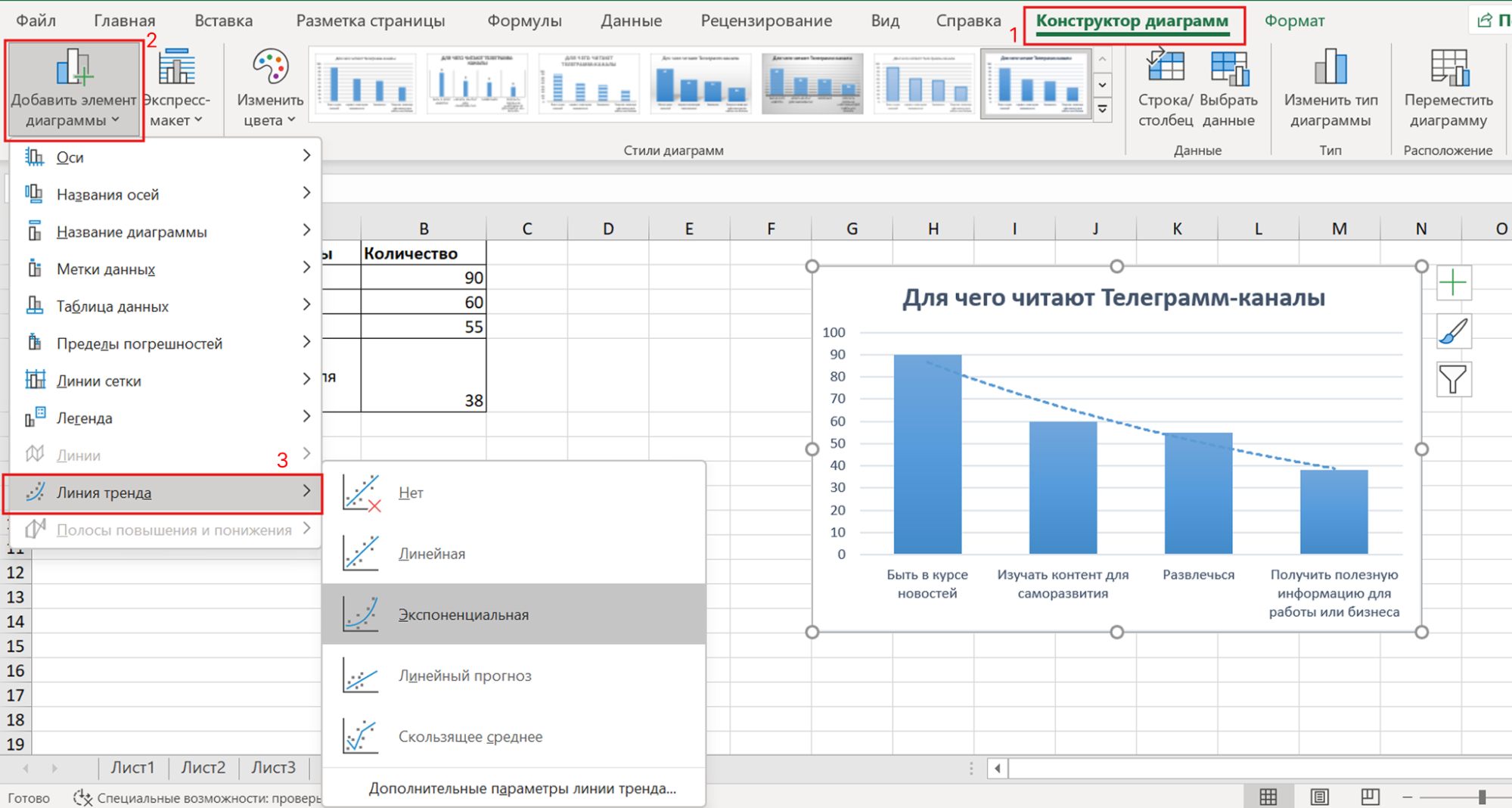The width and height of the screenshot is (1512, 808).
Task: Select the last highlighted chart style thumbnail
Action: 1035,83
